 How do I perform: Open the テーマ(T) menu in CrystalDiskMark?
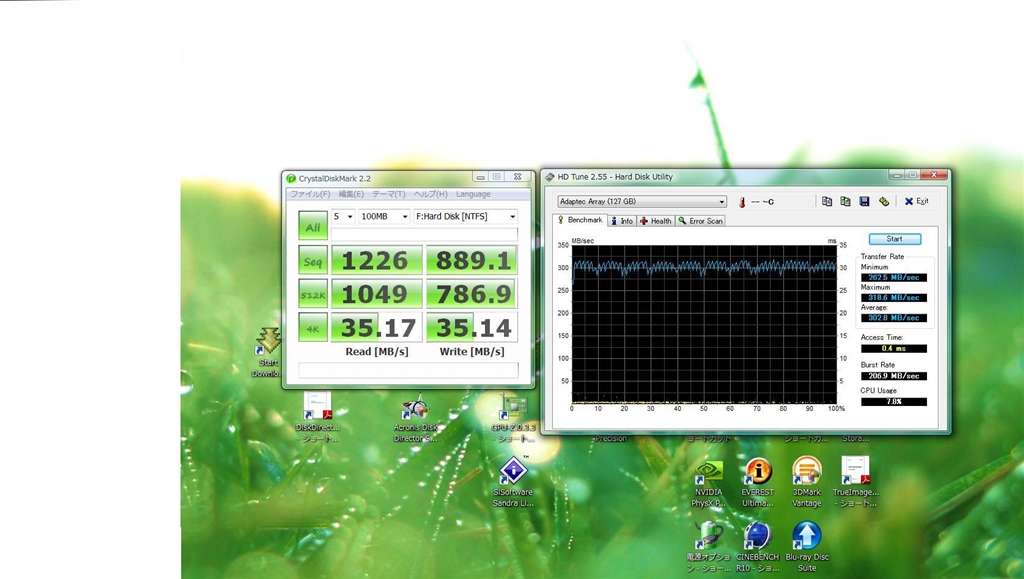(x=389, y=194)
